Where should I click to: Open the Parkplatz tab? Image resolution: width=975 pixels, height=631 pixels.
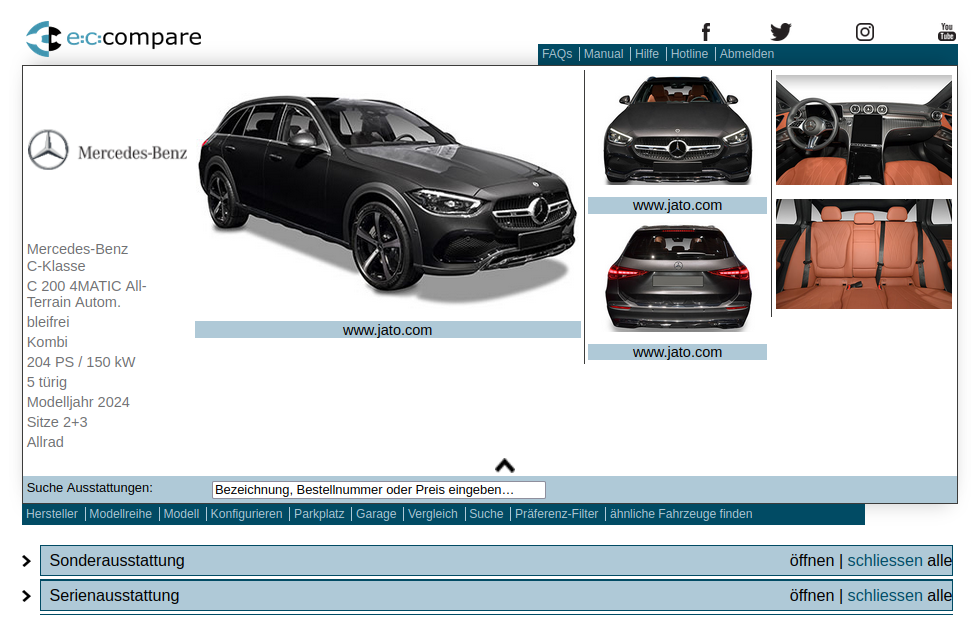click(x=319, y=514)
